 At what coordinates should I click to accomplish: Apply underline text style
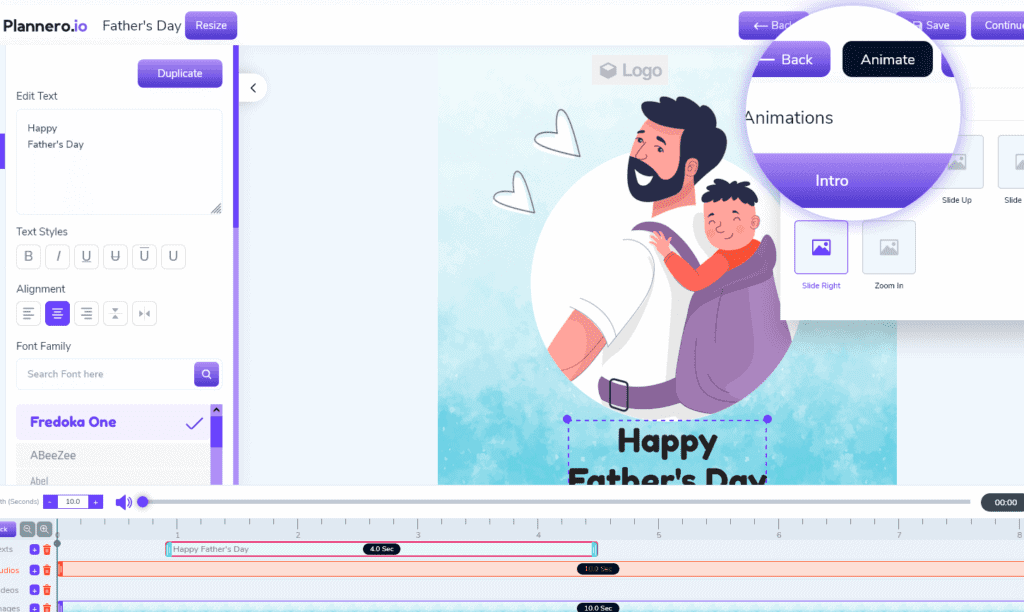click(86, 256)
